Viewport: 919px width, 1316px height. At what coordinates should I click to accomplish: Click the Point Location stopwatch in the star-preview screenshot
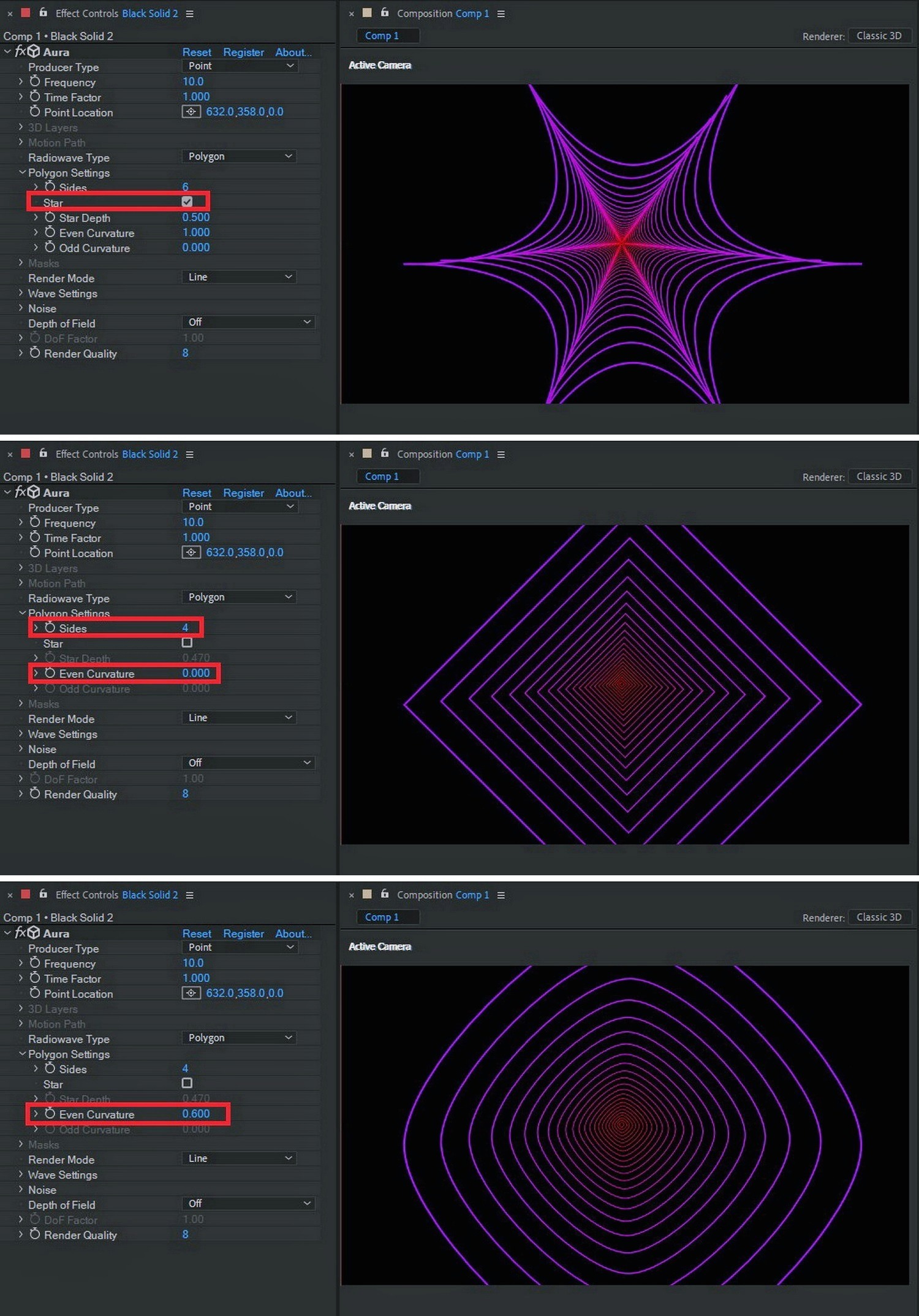coord(35,112)
